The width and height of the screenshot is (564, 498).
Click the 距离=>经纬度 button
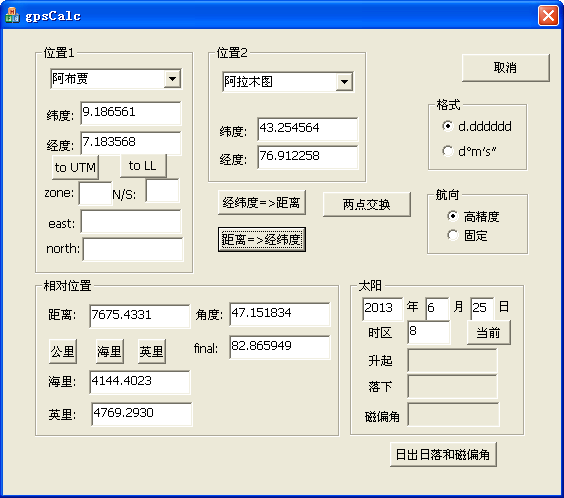[x=261, y=239]
